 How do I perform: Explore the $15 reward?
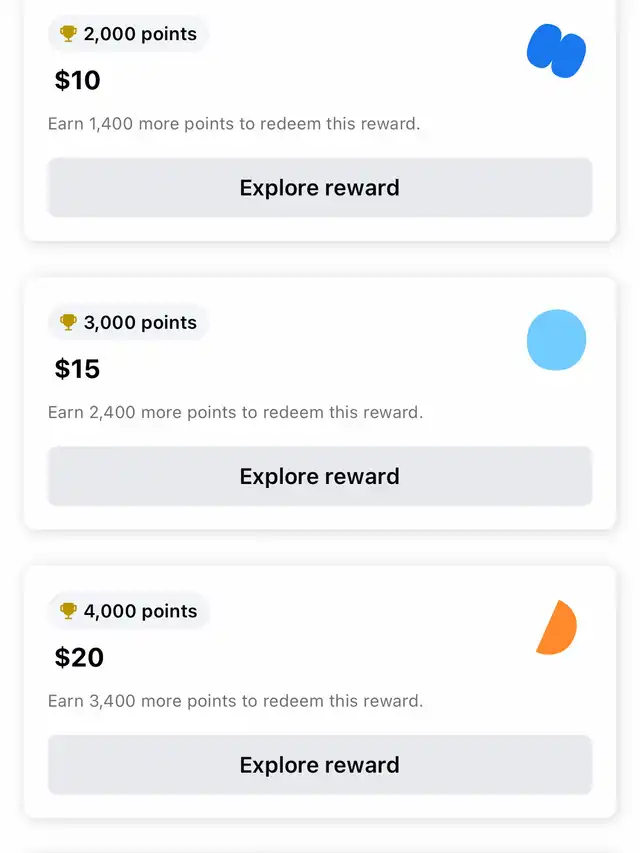320,476
